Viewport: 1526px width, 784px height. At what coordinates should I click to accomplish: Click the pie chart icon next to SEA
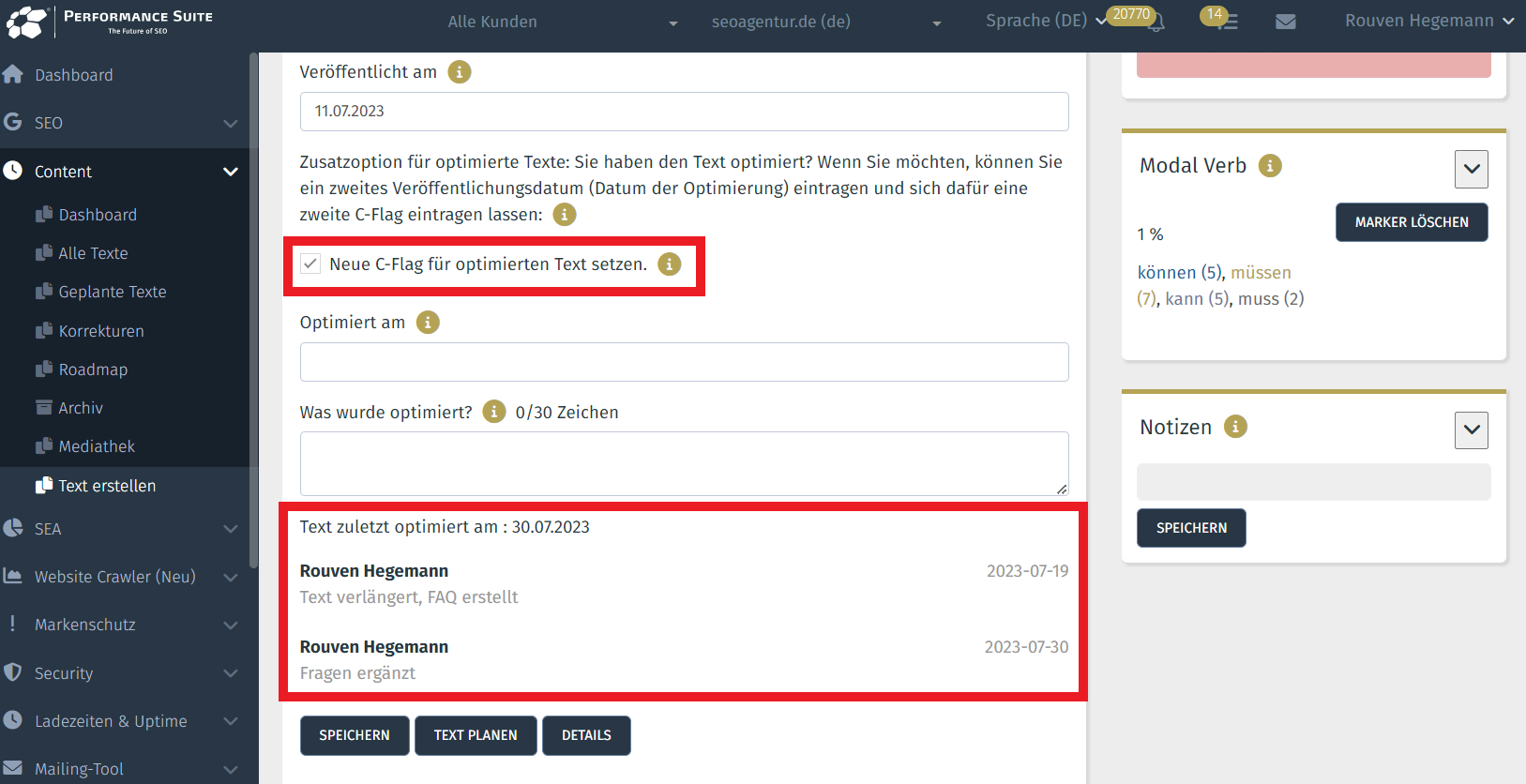click(x=13, y=528)
